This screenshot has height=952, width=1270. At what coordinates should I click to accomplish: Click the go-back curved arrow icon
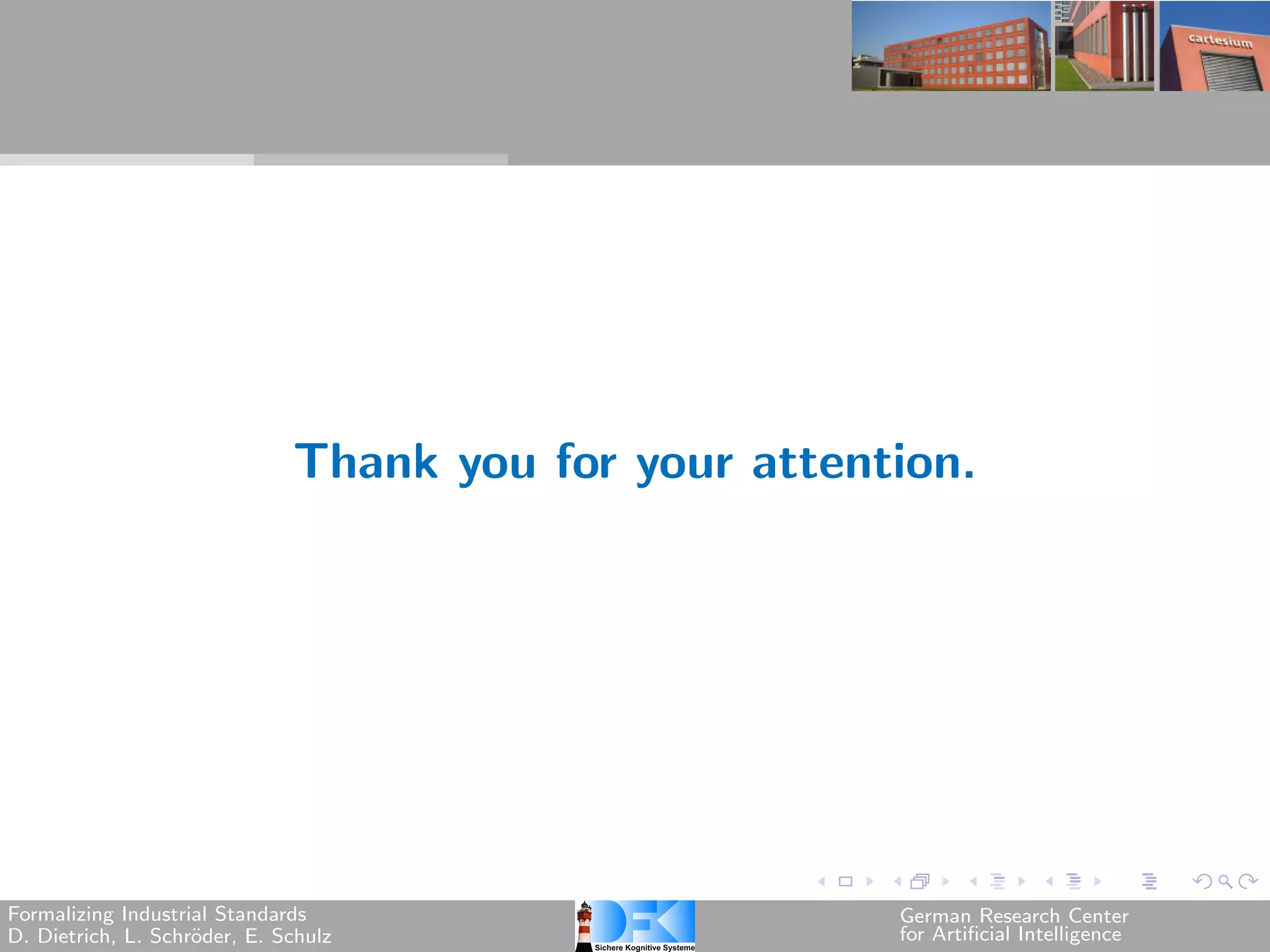tap(1202, 881)
